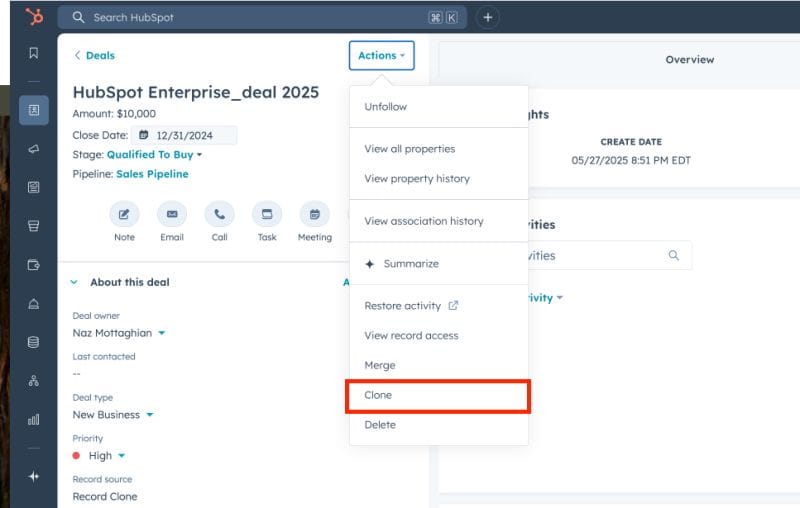Click the Email activity icon

172,214
